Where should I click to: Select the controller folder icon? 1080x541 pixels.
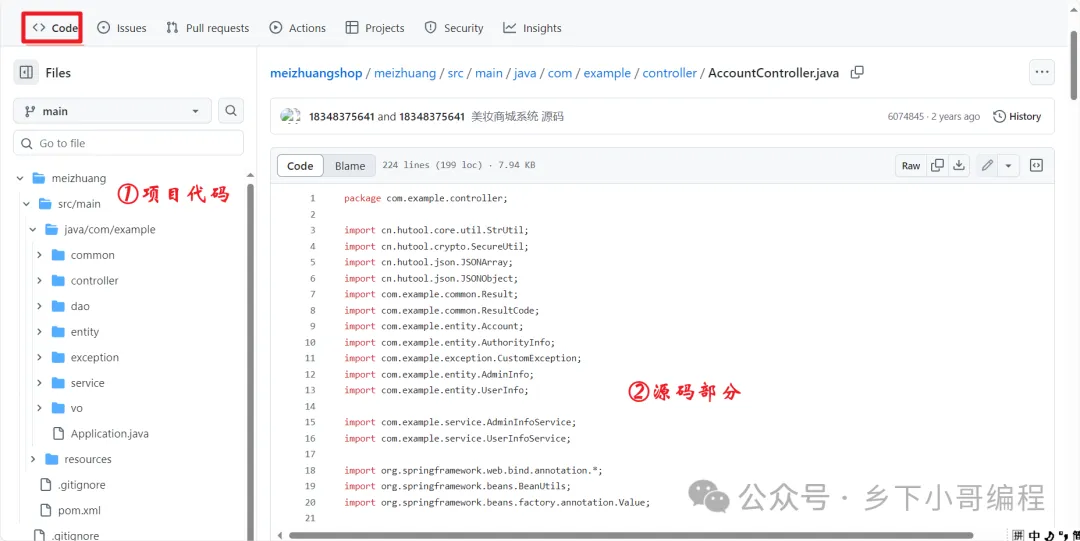58,280
